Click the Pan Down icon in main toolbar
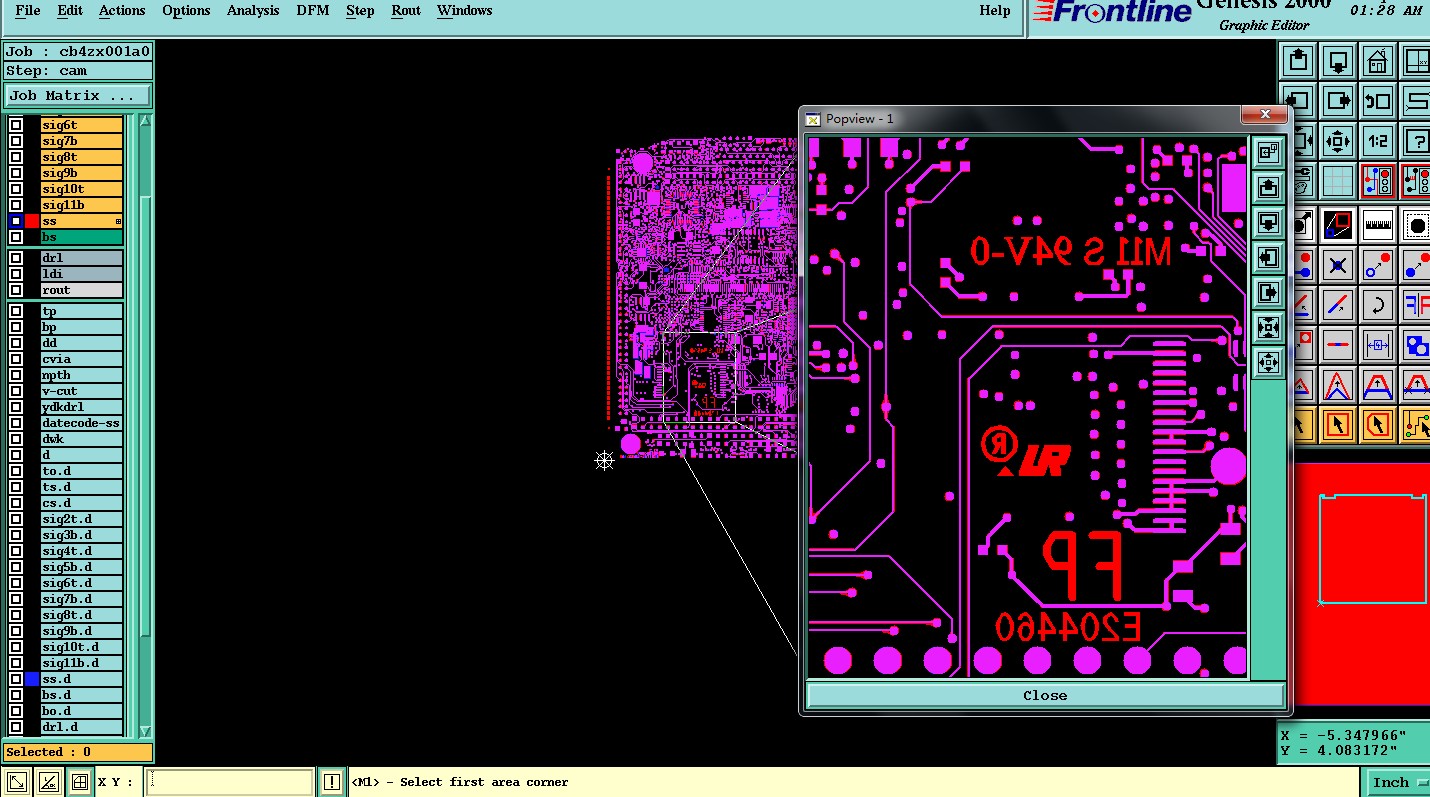Screen dimensions: 1430x797 point(1339,60)
